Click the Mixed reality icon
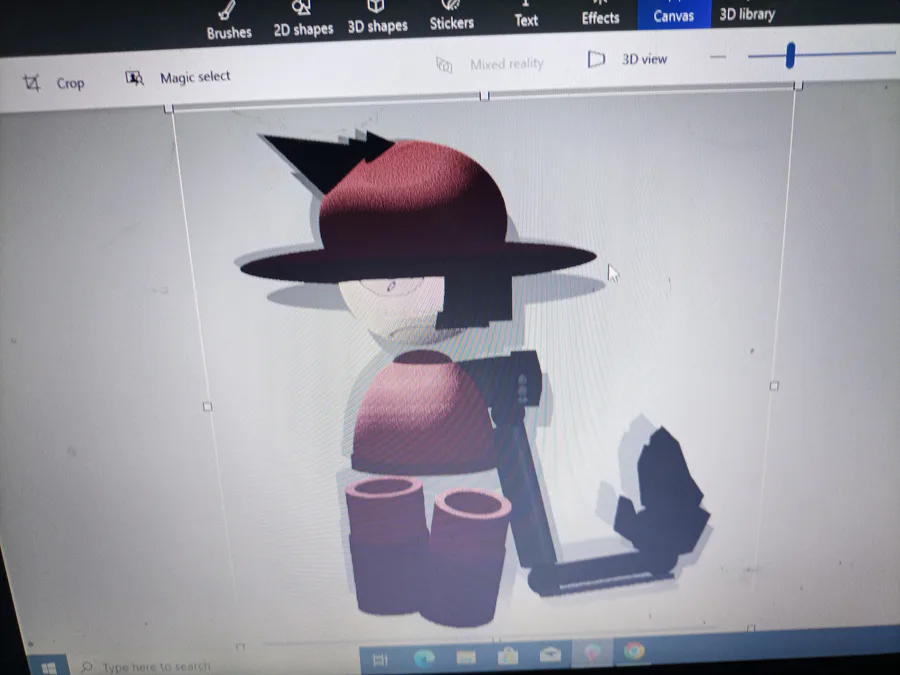900x675 pixels. click(444, 65)
